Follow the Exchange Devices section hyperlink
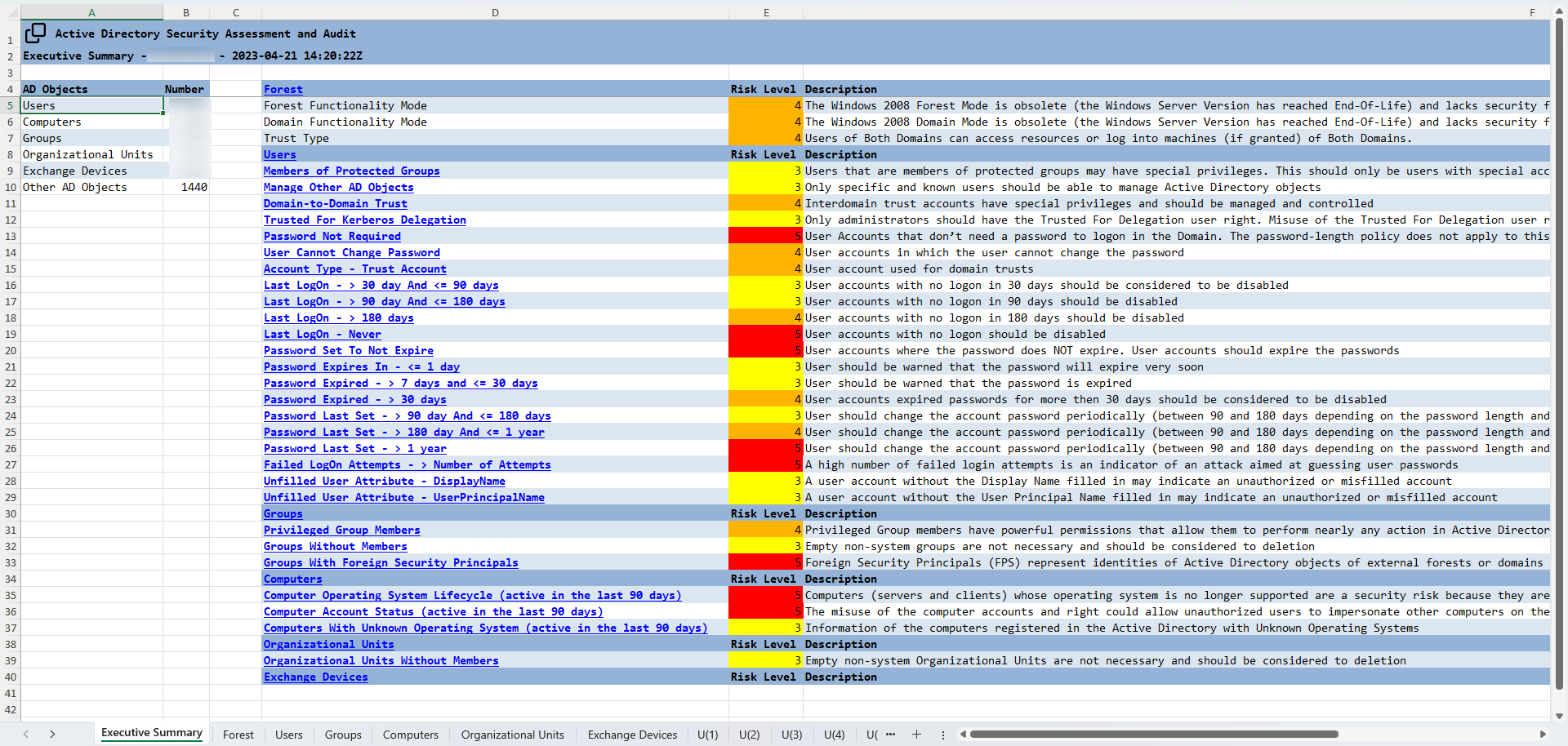 315,677
